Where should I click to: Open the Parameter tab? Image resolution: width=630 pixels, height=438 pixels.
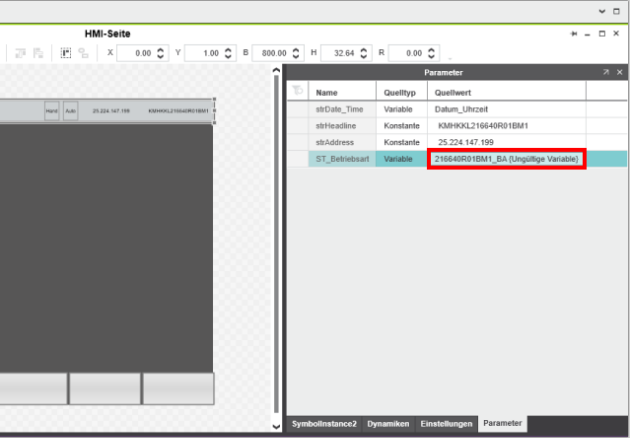point(502,423)
